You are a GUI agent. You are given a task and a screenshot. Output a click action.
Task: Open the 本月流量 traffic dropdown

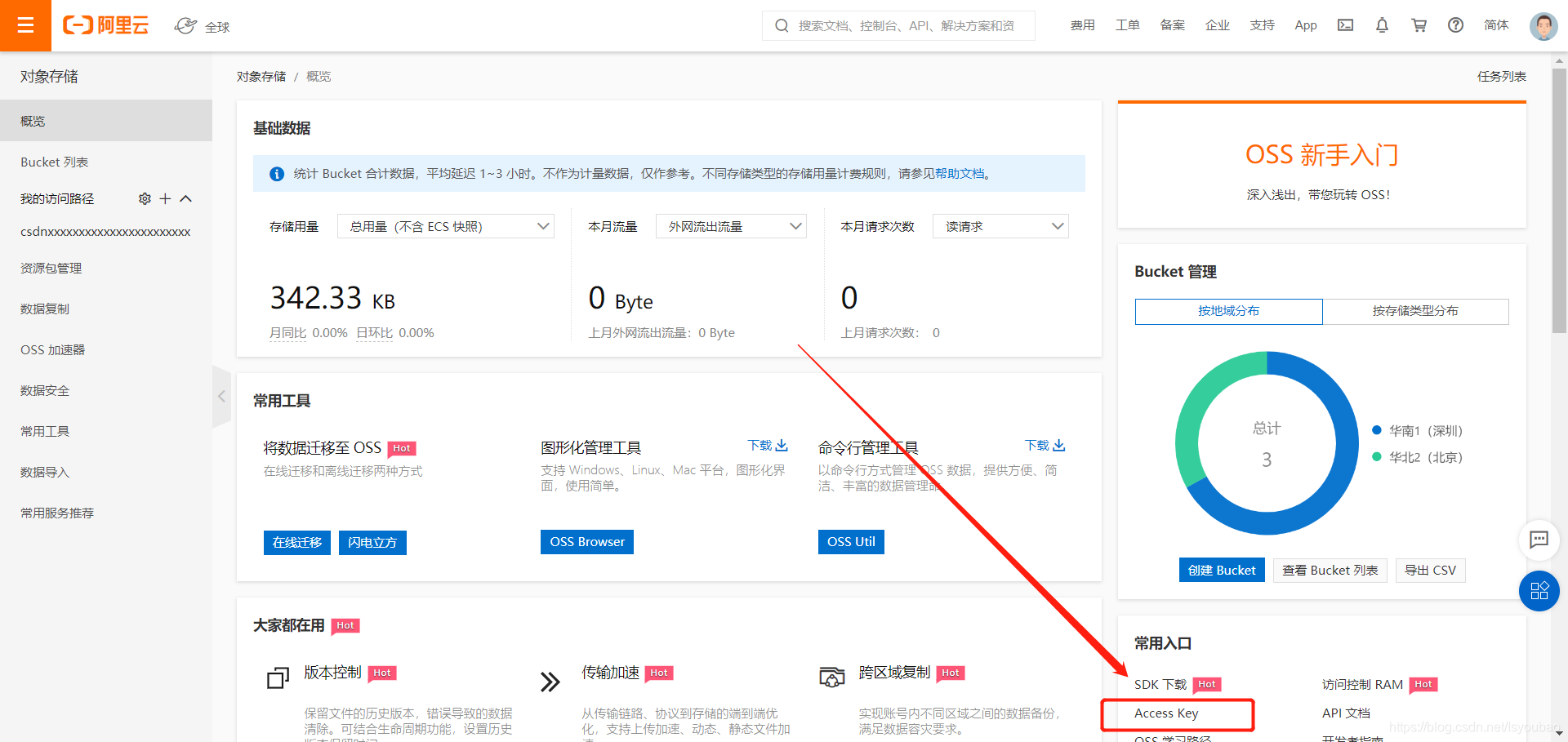point(731,226)
